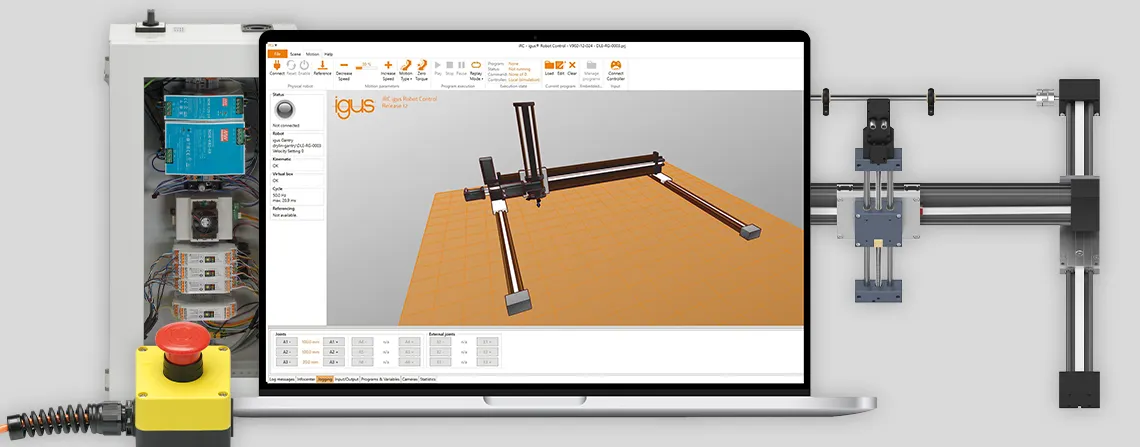Click the Kinematic 'OK' value
Image resolution: width=1140 pixels, height=447 pixels.
click(275, 165)
